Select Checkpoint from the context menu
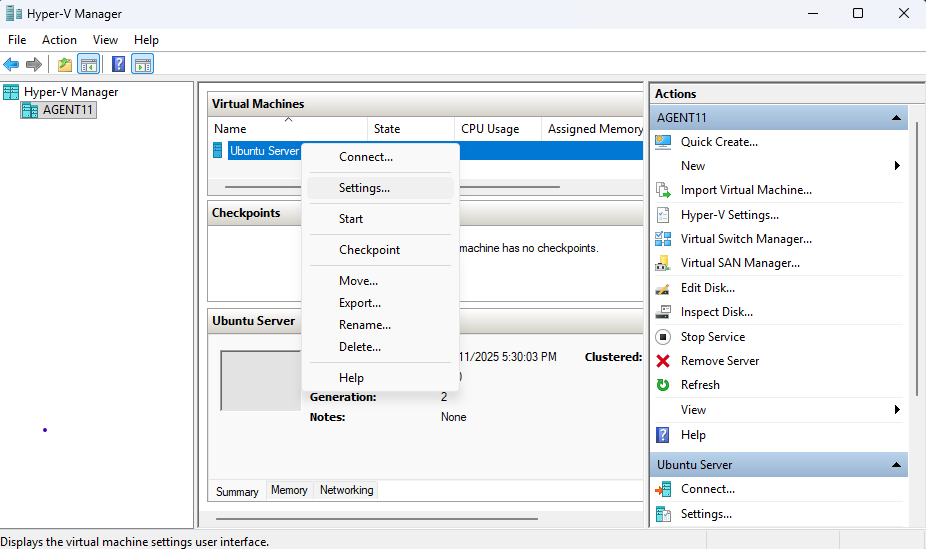 pyautogui.click(x=369, y=250)
